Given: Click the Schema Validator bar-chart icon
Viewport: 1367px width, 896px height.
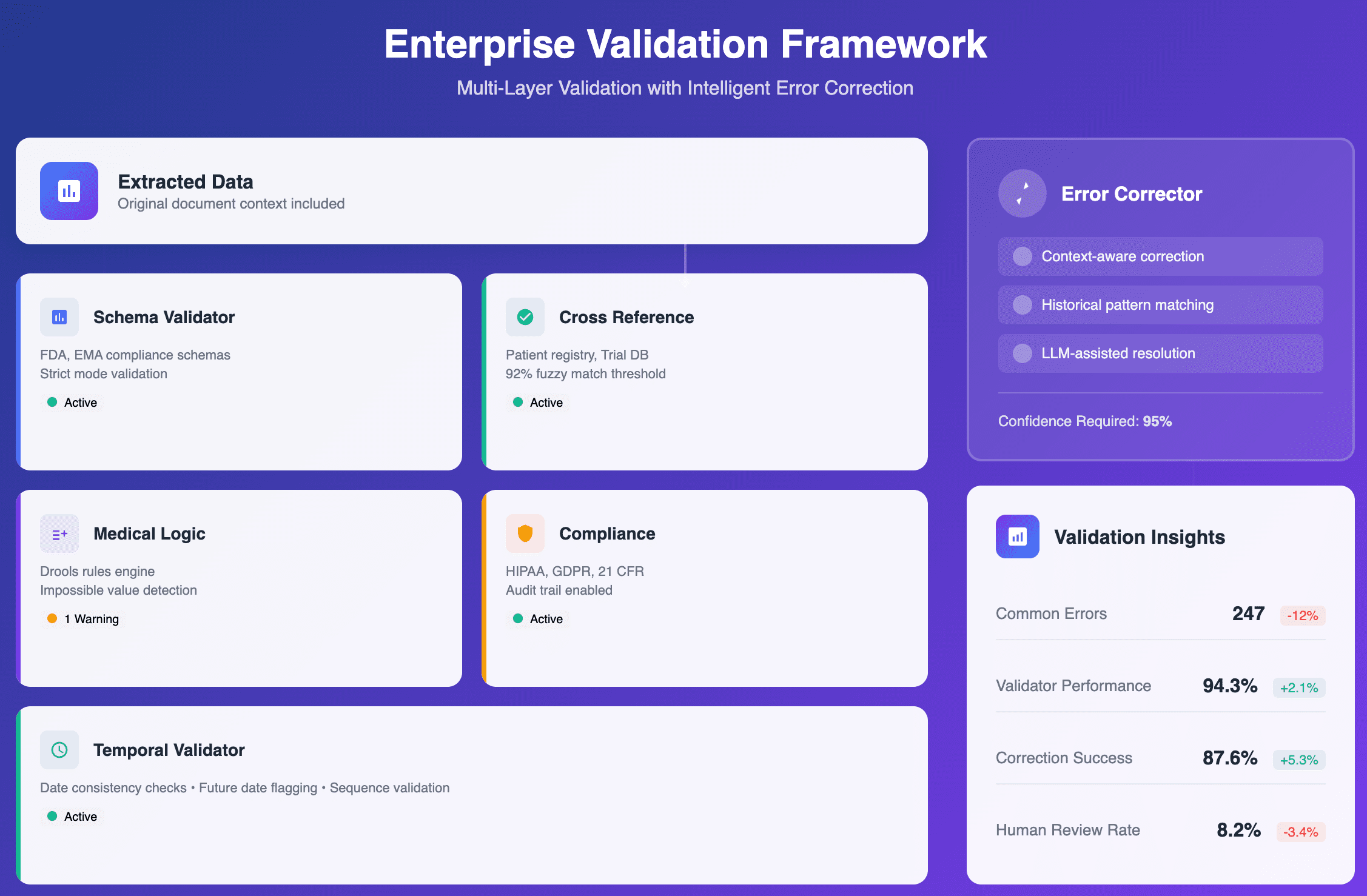Looking at the screenshot, I should [59, 317].
